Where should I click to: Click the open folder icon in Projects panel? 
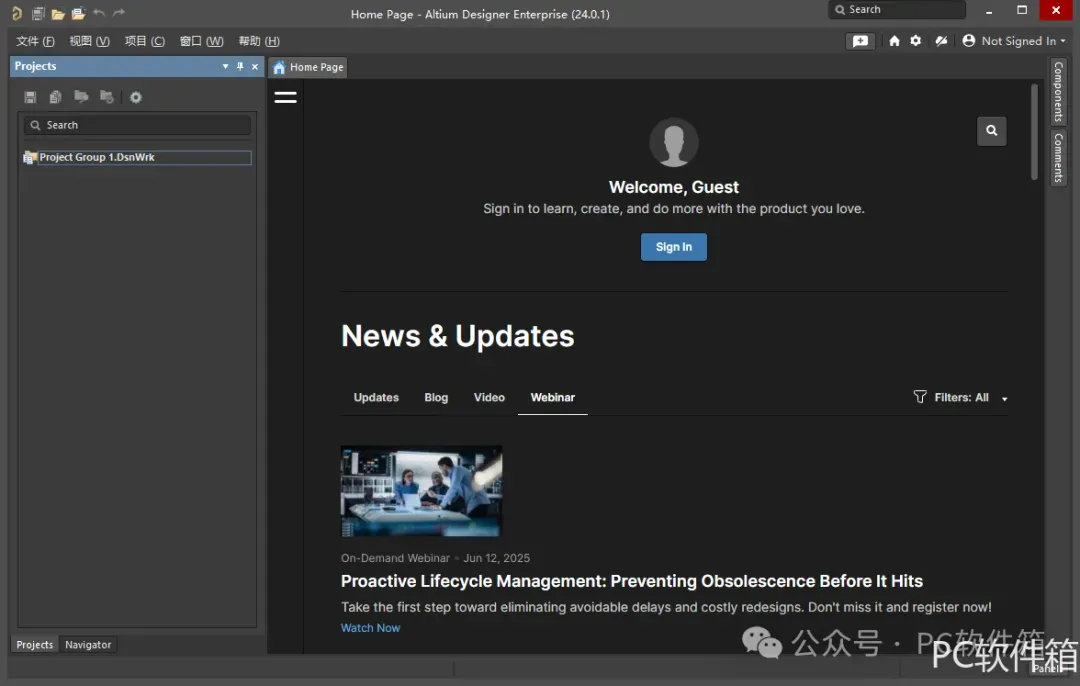tap(81, 96)
